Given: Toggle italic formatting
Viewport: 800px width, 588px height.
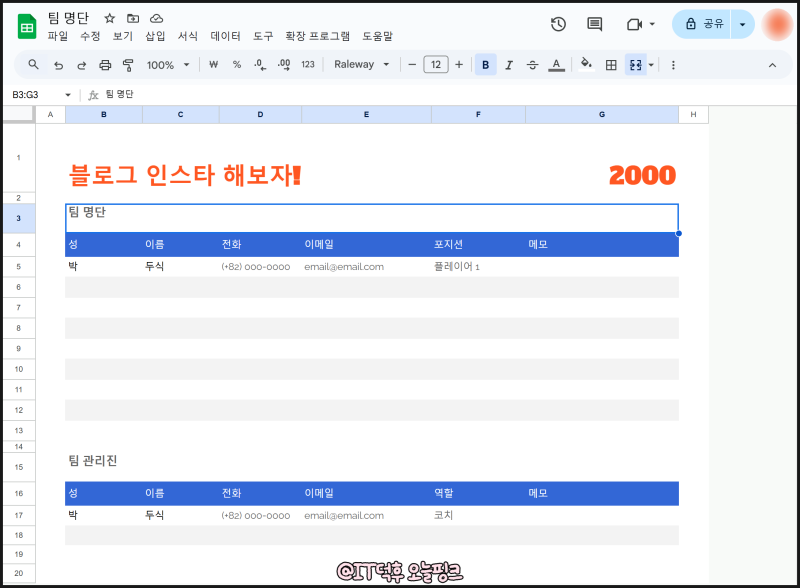Looking at the screenshot, I should (x=509, y=65).
